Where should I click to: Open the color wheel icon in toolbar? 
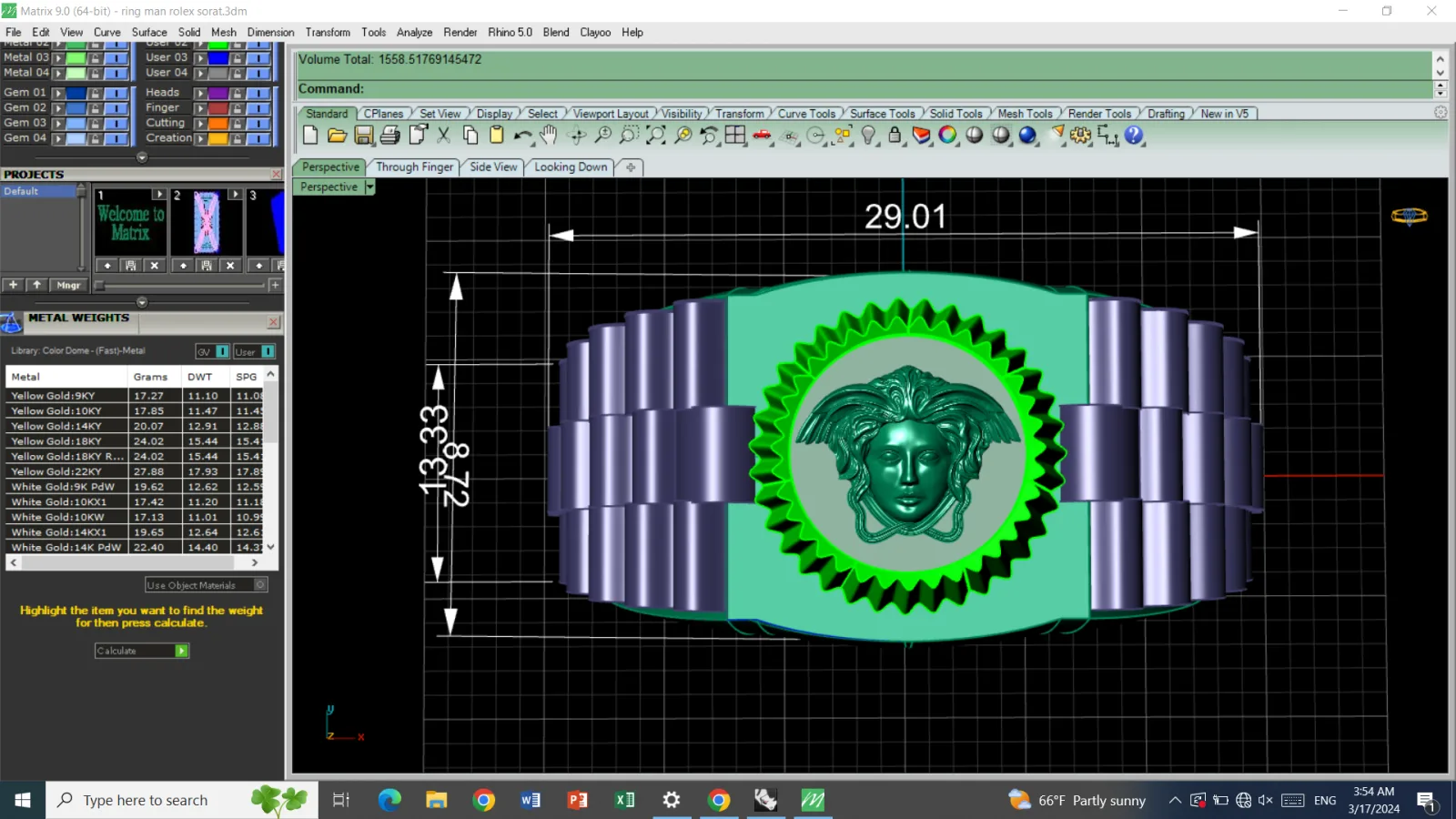[x=948, y=136]
